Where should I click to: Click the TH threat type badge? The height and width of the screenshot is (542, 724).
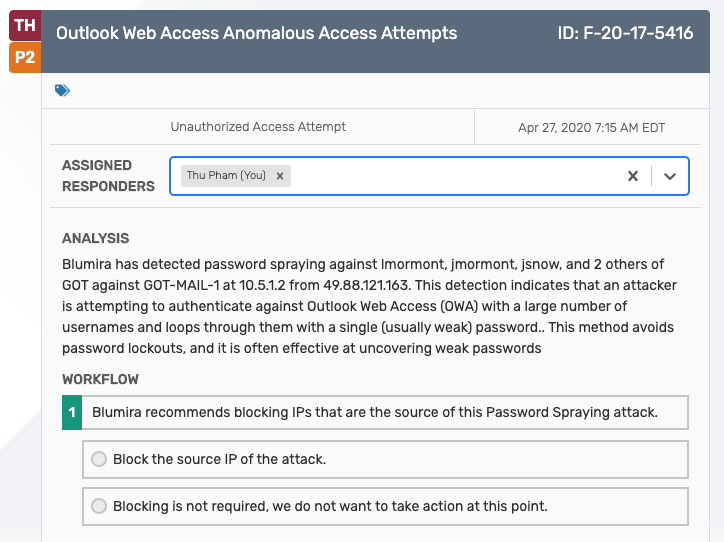25,25
